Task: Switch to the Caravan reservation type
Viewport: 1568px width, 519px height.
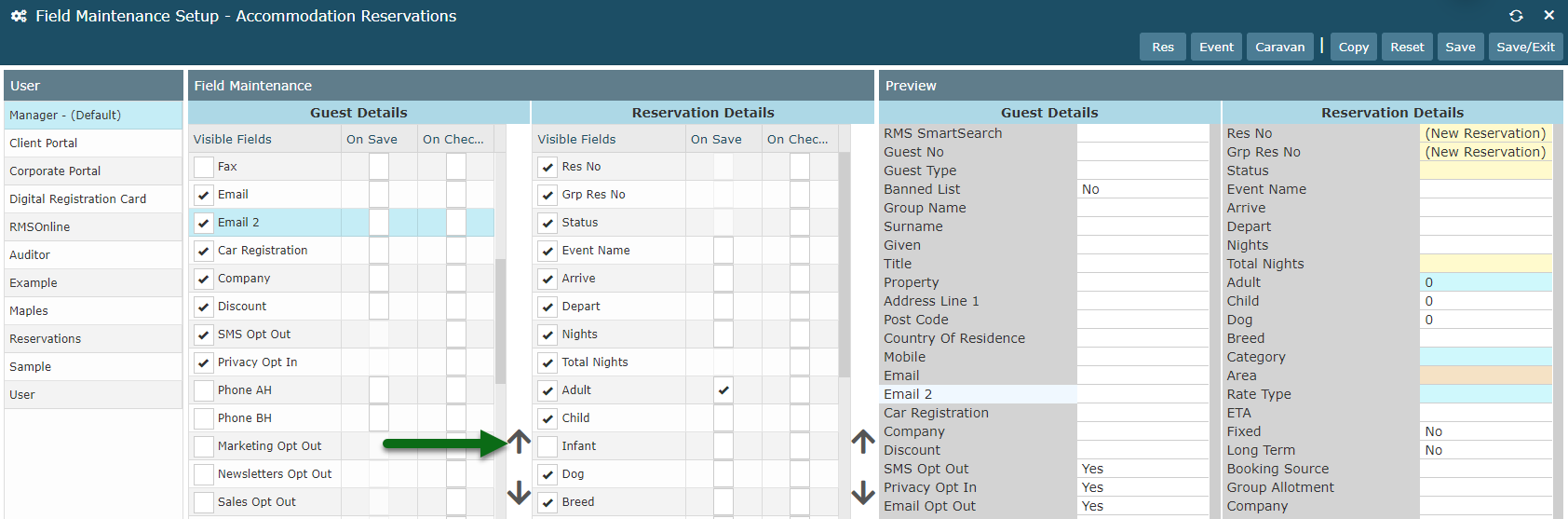Action: (x=1280, y=47)
